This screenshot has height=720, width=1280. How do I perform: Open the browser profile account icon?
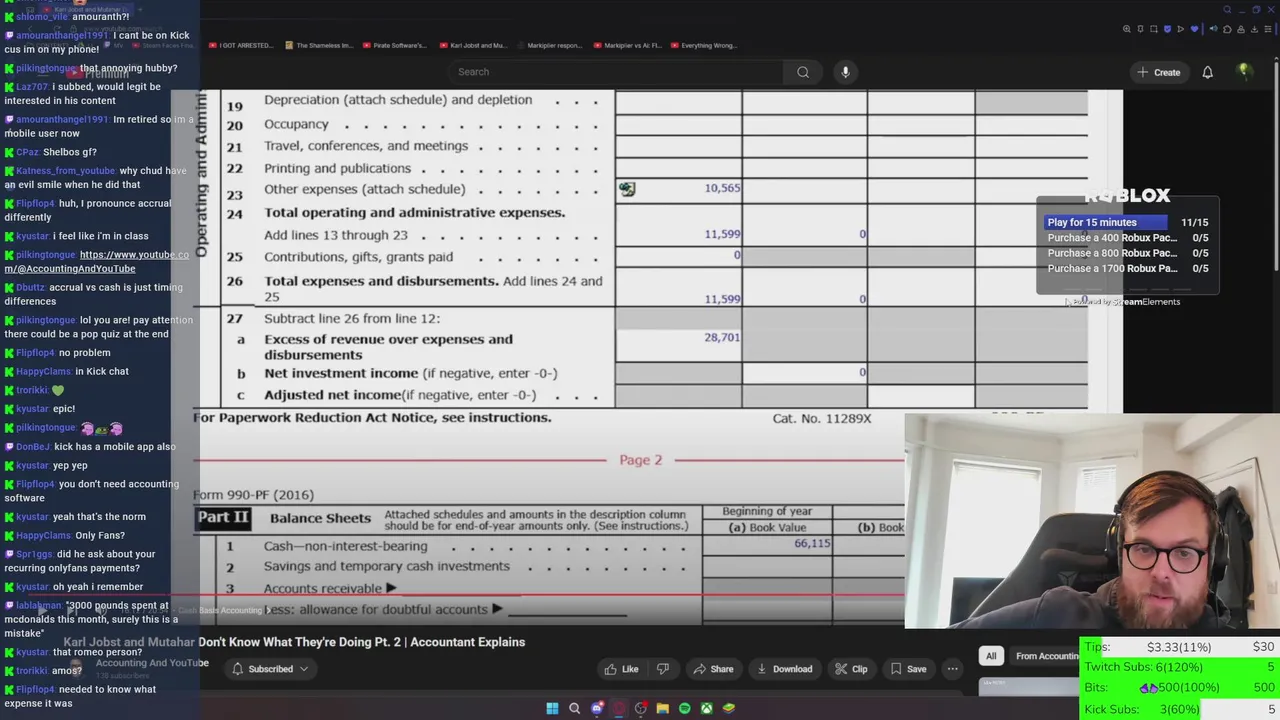click(x=1241, y=29)
